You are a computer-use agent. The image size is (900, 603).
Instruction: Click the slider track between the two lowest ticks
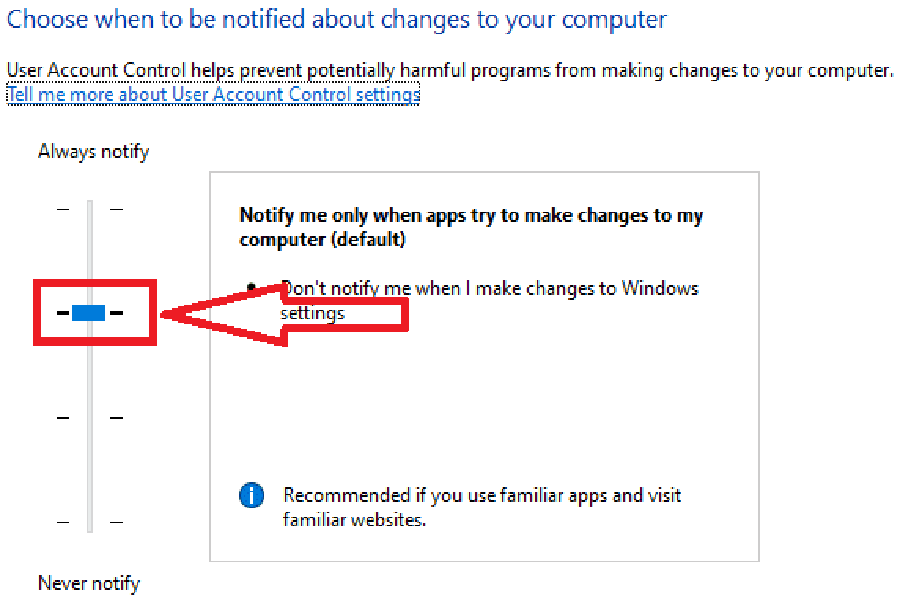click(x=90, y=470)
